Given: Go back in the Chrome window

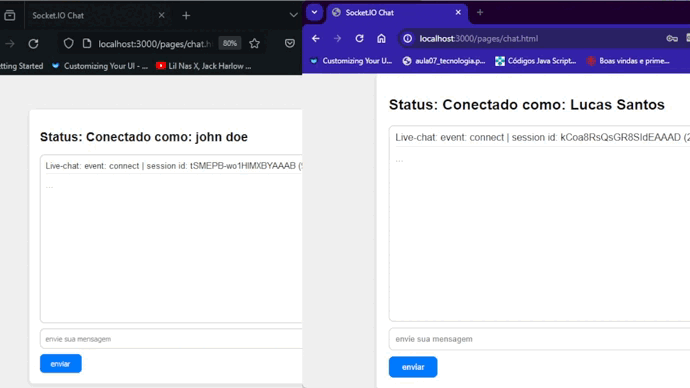Looking at the screenshot, I should click(316, 39).
